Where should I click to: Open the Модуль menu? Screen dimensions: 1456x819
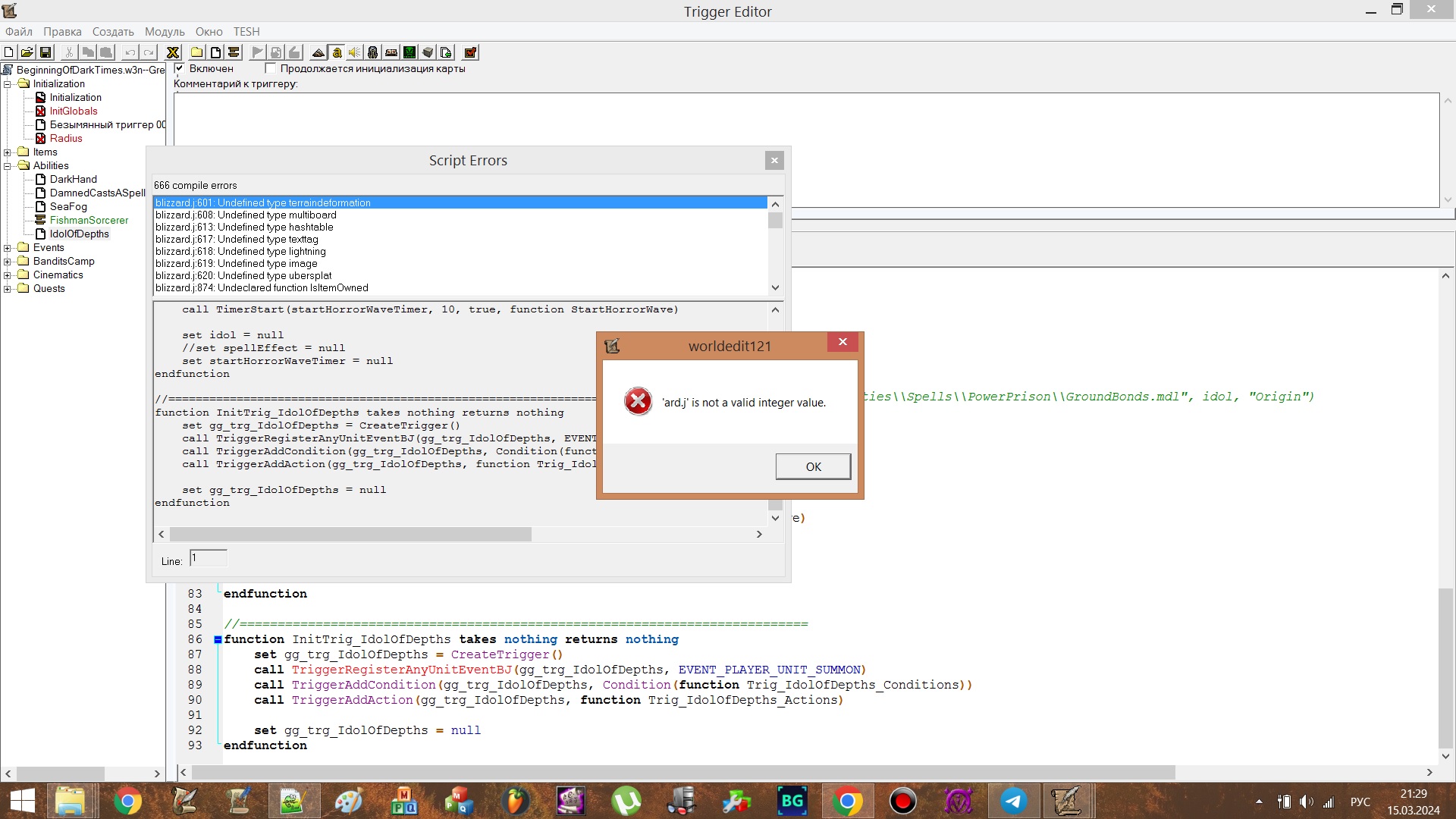tap(165, 32)
